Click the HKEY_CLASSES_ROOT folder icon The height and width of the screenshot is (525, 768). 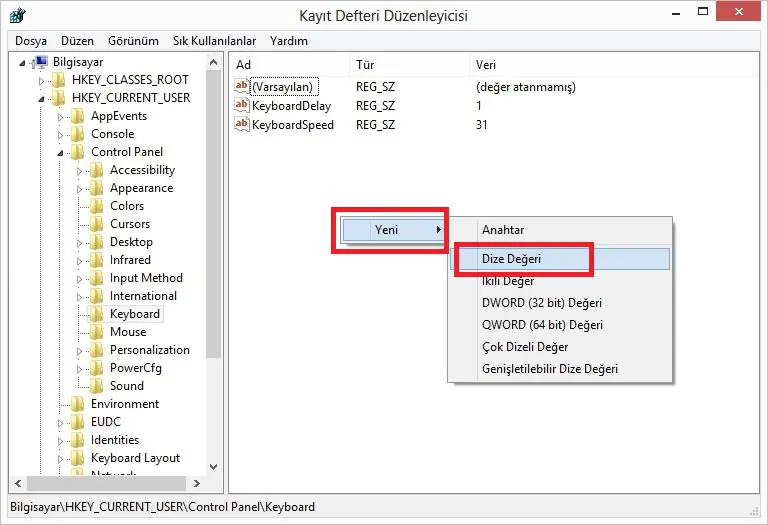(59, 80)
